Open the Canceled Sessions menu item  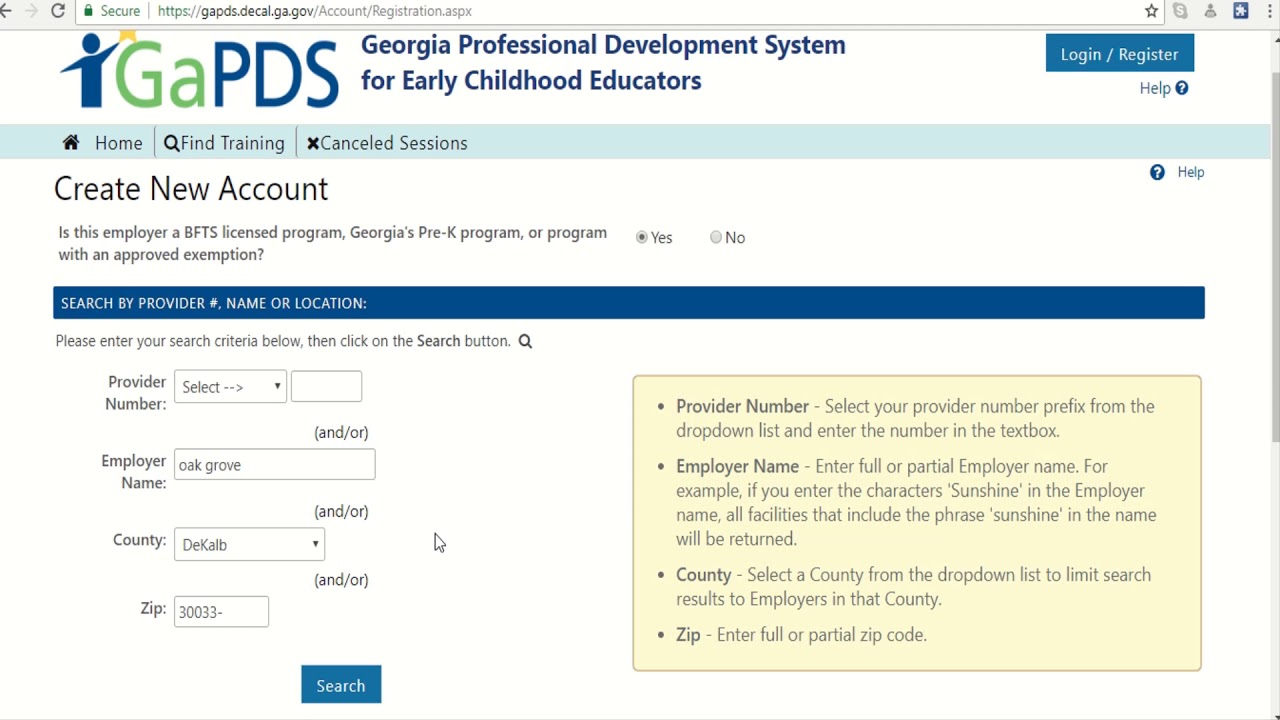coord(387,143)
